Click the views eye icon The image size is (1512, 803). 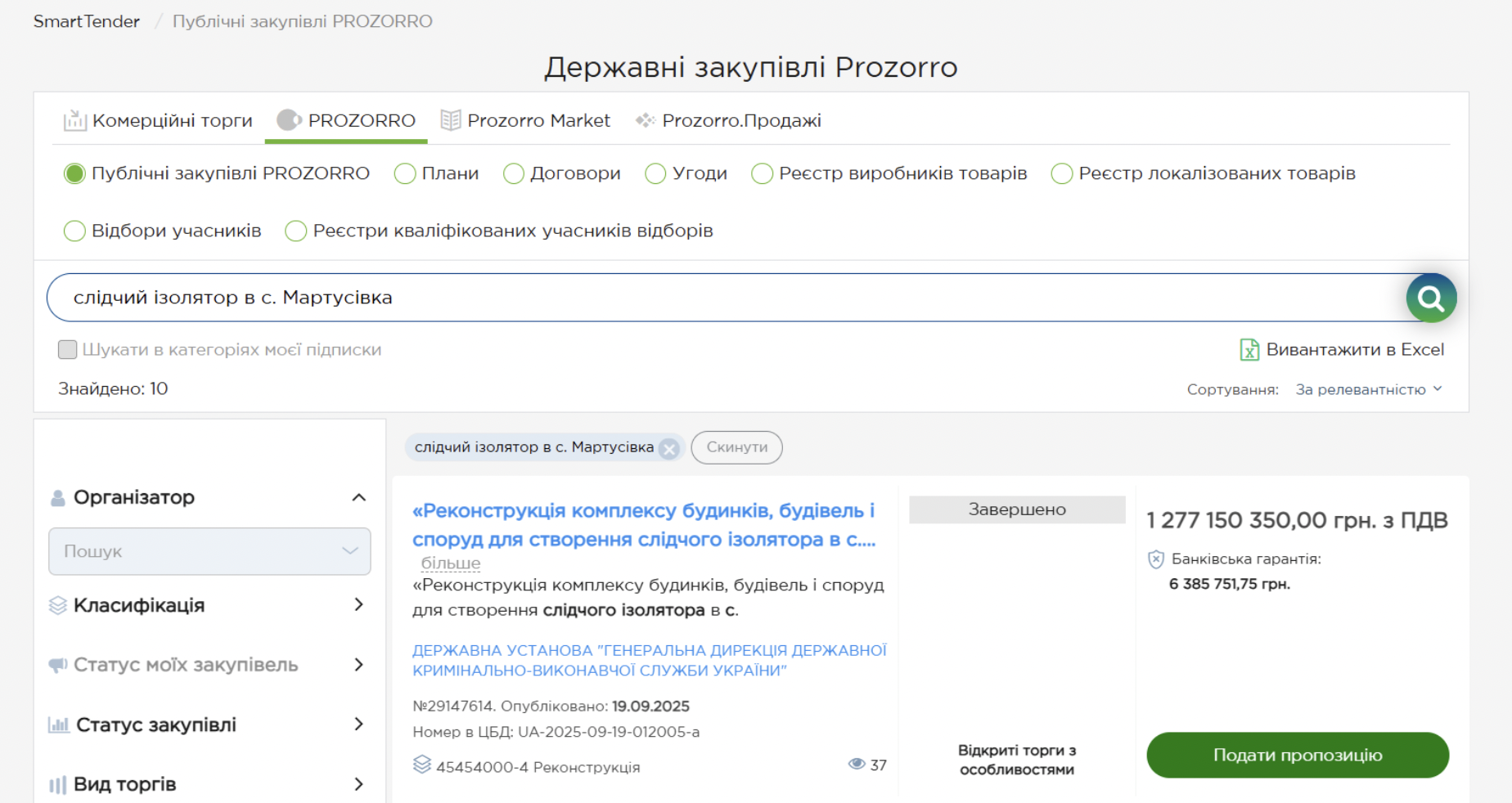(857, 764)
